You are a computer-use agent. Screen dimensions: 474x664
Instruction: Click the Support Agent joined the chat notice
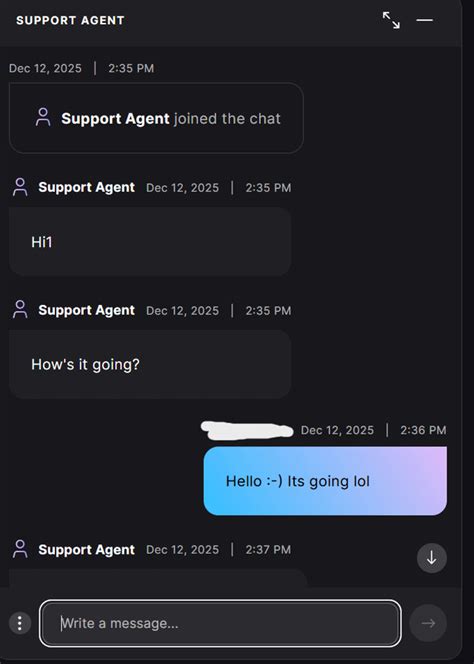click(156, 118)
